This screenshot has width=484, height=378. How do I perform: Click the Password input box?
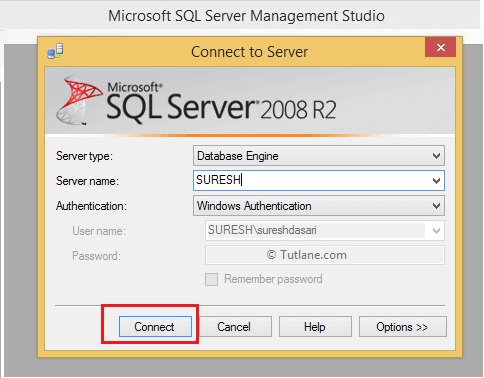pyautogui.click(x=325, y=255)
